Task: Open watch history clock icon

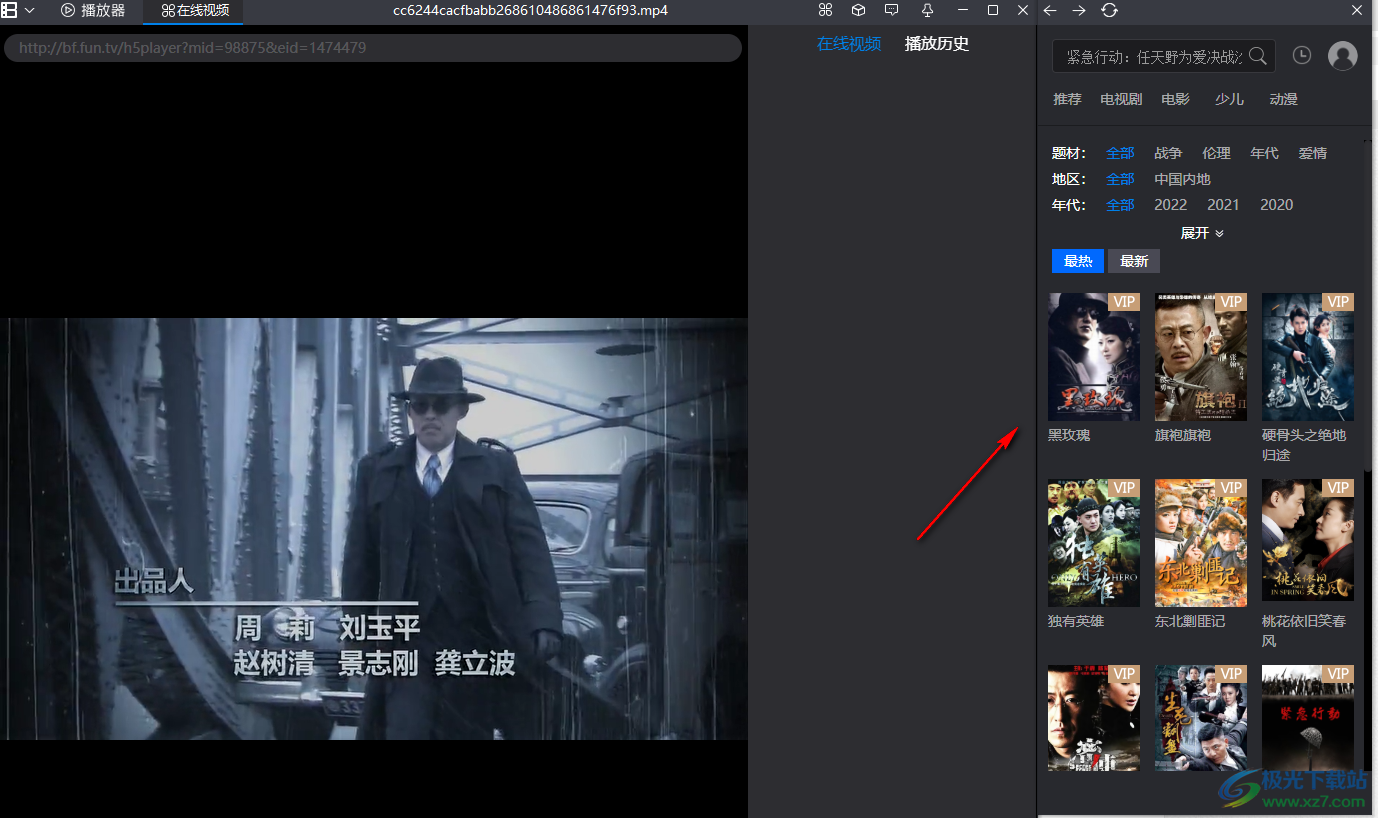Action: coord(1301,56)
